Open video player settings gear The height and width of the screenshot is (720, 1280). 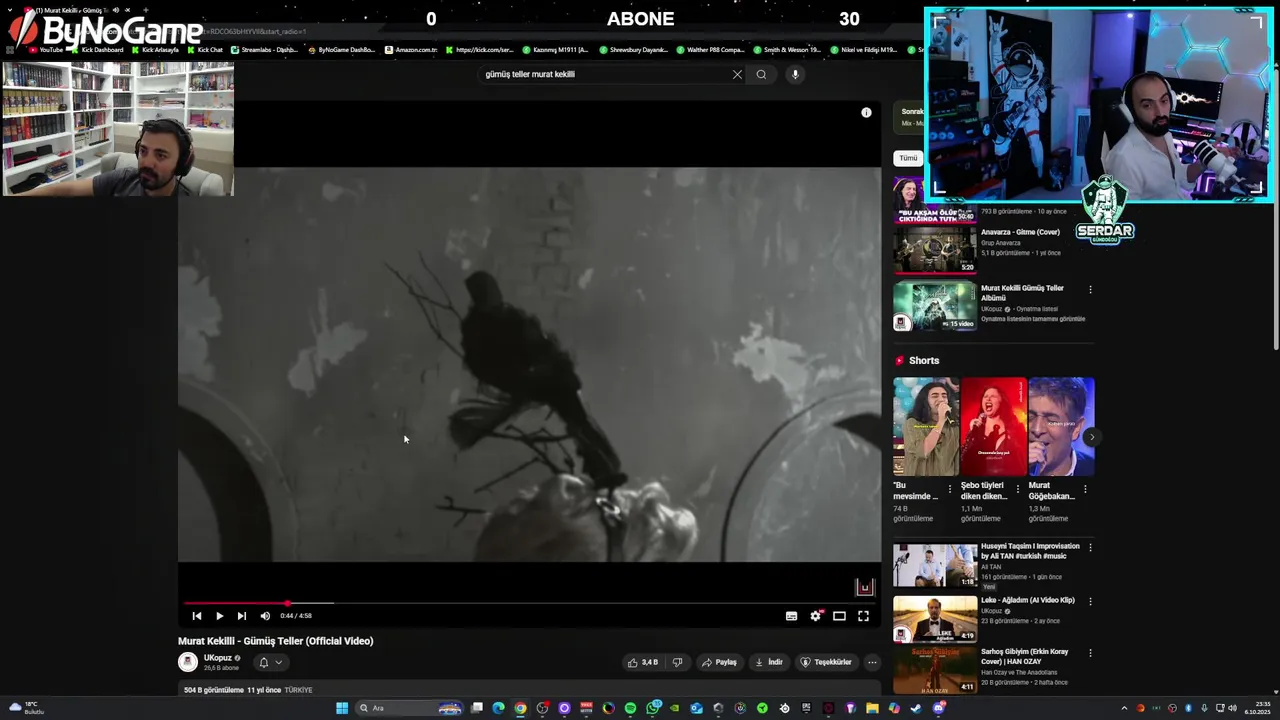click(815, 616)
